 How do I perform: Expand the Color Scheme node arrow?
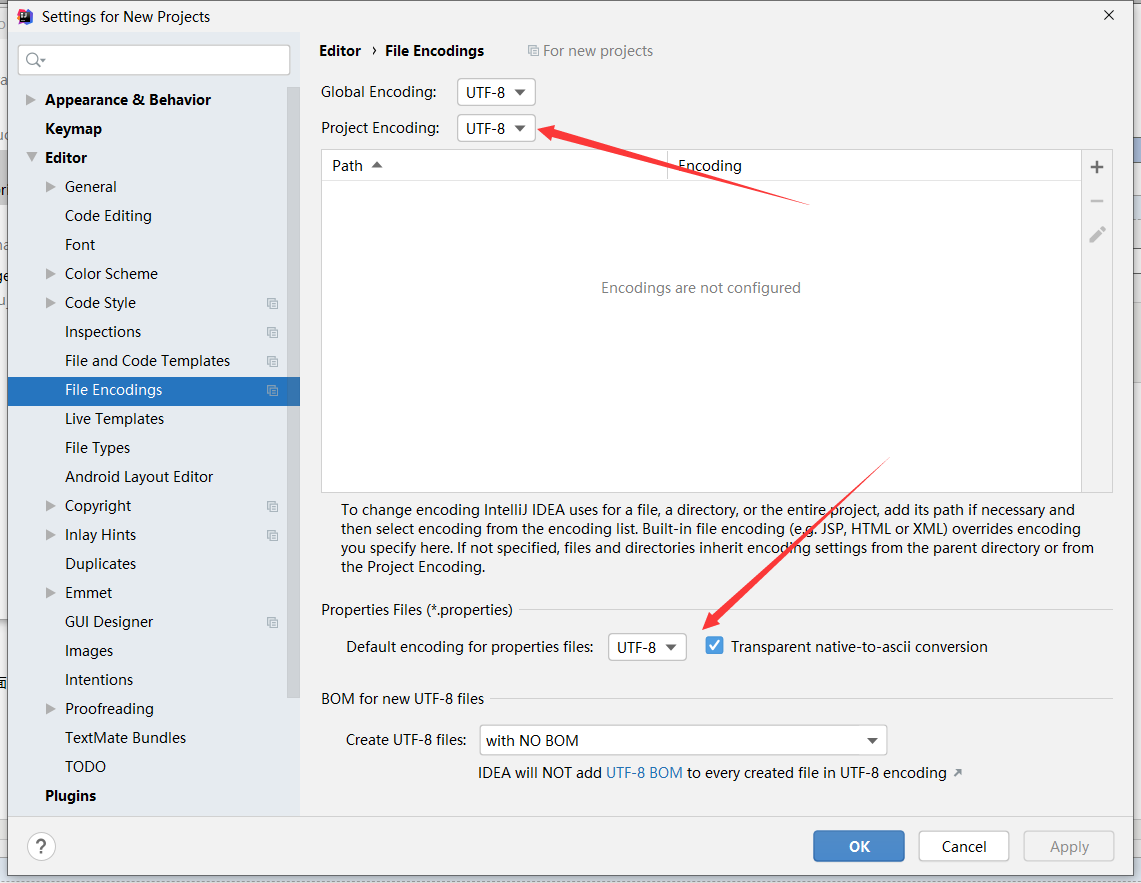[50, 274]
